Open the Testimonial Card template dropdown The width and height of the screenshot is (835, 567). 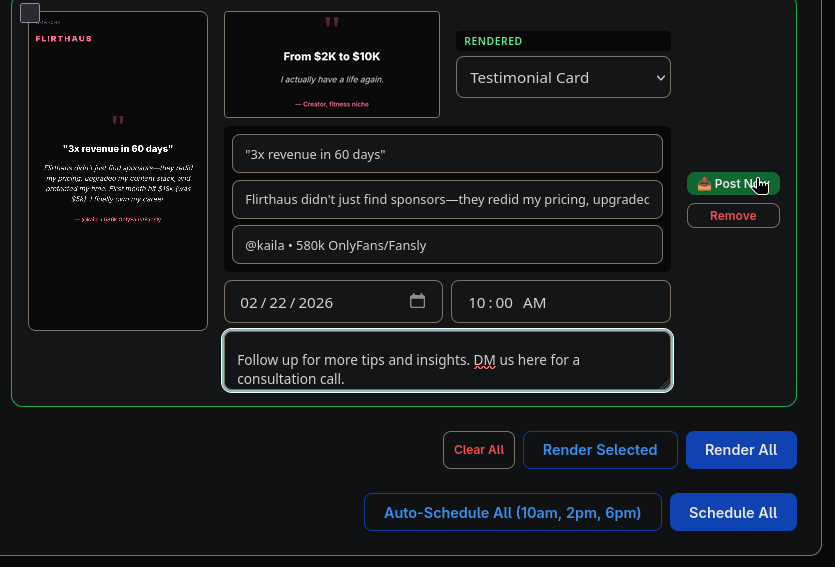click(563, 77)
